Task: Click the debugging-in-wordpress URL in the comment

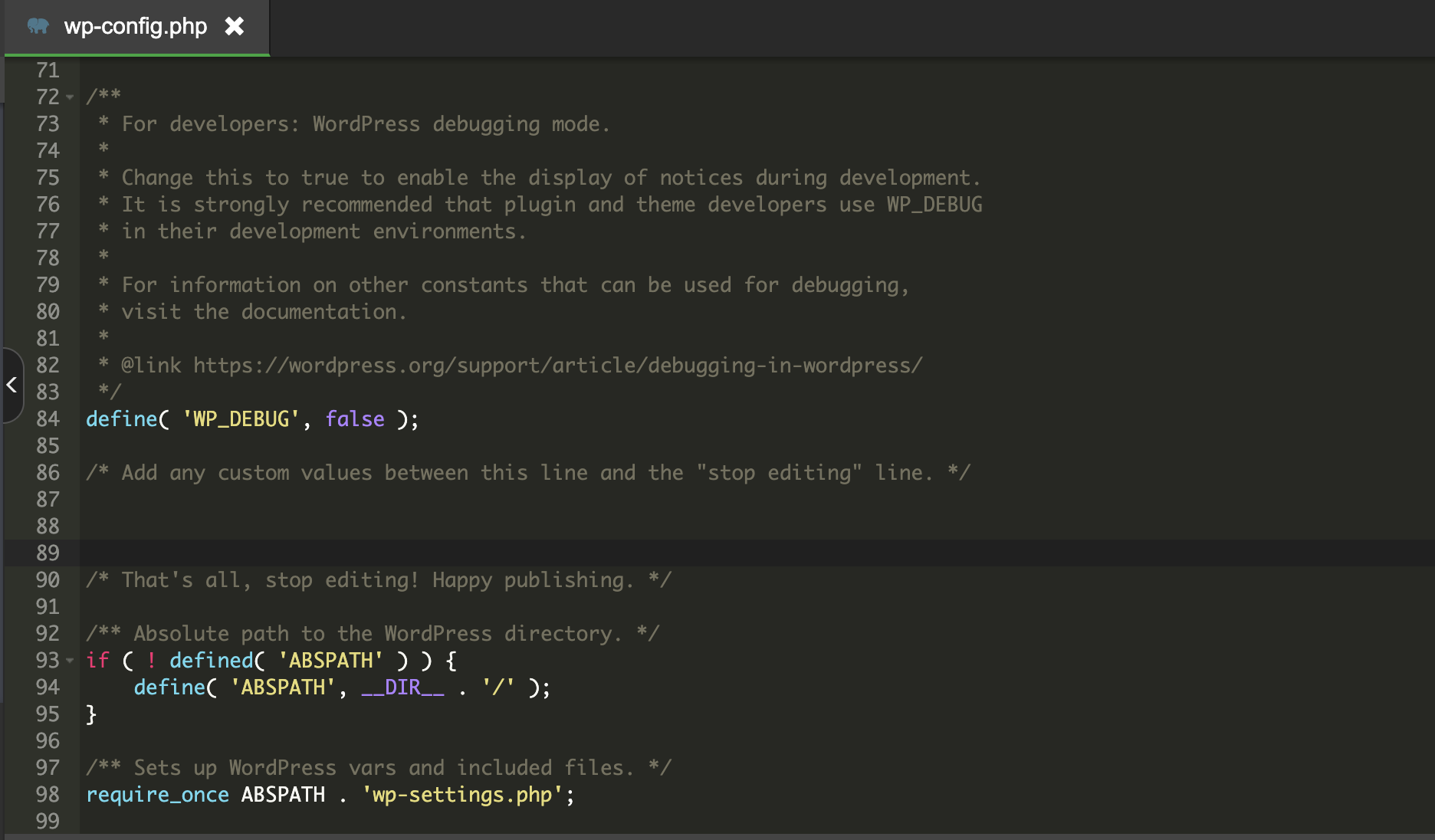Action: (x=557, y=366)
